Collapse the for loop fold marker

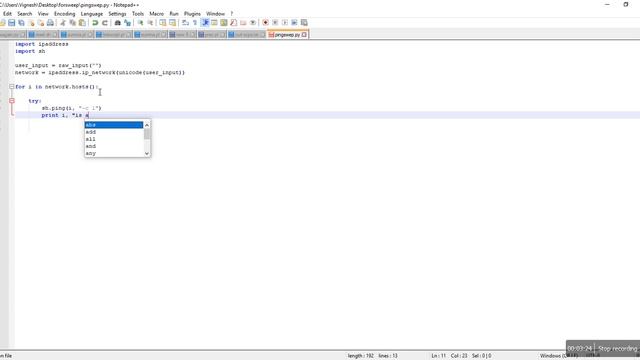click(x=12, y=87)
